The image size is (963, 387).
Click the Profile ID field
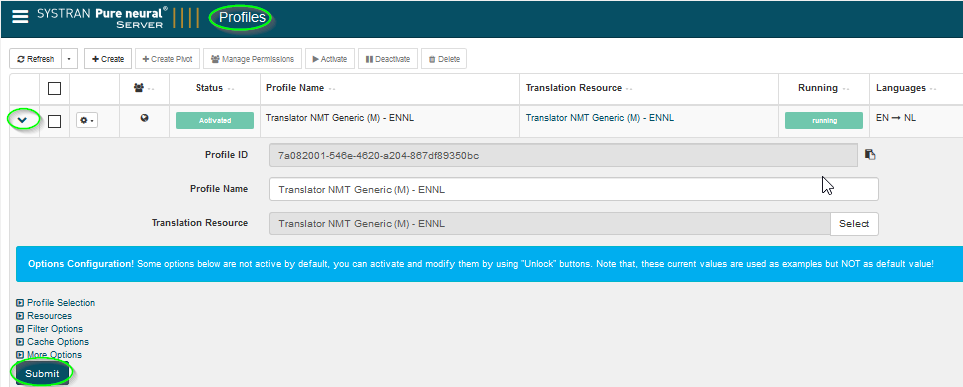pyautogui.click(x=563, y=155)
